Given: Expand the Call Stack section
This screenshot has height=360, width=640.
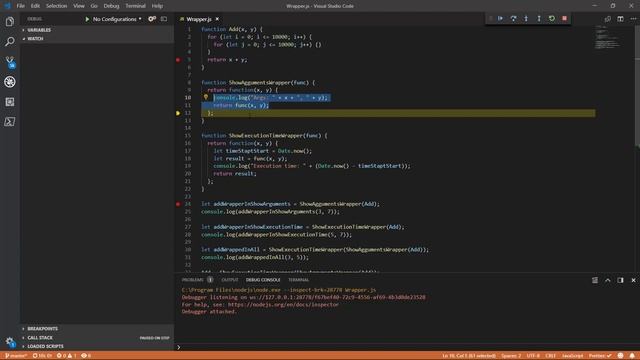Looking at the screenshot, I should pos(97,338).
